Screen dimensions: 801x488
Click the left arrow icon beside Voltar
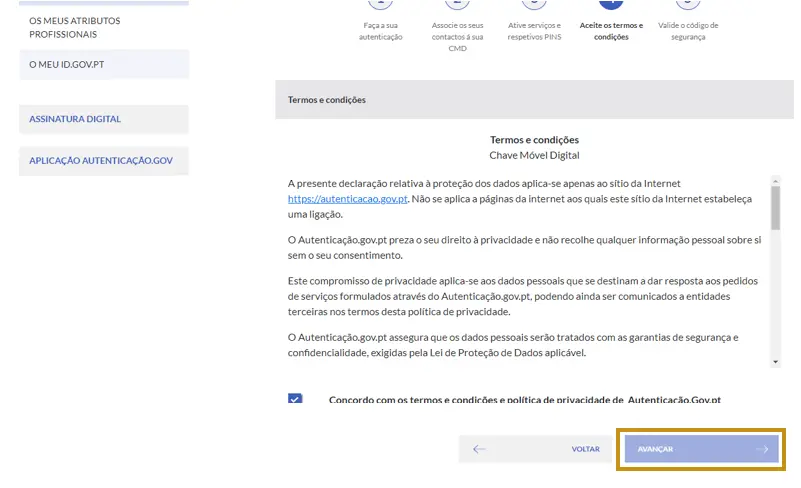(479, 449)
